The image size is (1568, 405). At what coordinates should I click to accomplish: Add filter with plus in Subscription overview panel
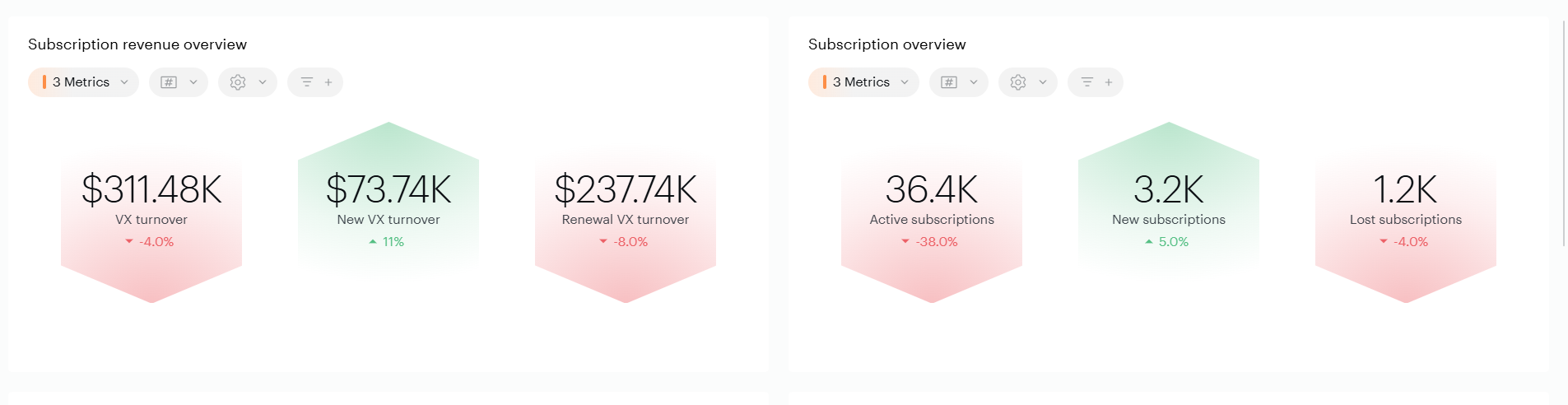(1109, 82)
